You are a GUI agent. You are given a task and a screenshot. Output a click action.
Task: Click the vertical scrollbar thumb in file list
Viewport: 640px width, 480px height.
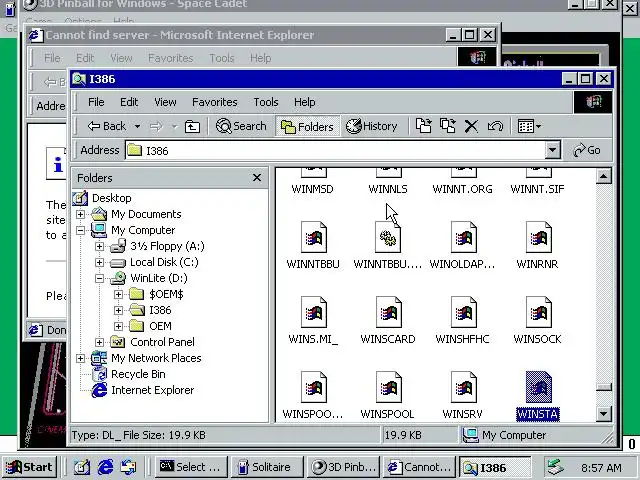(x=603, y=387)
